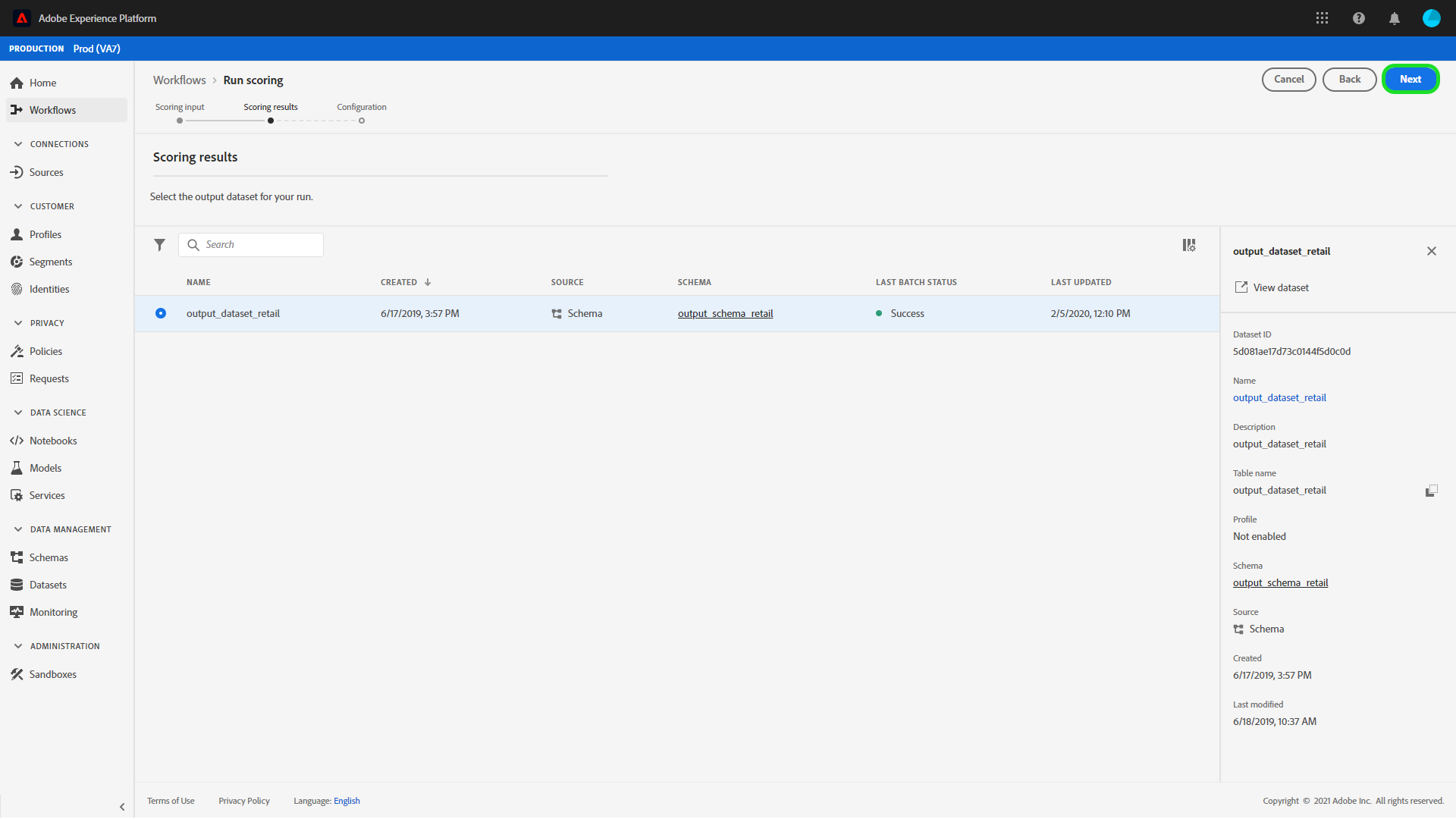
Task: Open the app switcher grid icon
Action: point(1322,18)
